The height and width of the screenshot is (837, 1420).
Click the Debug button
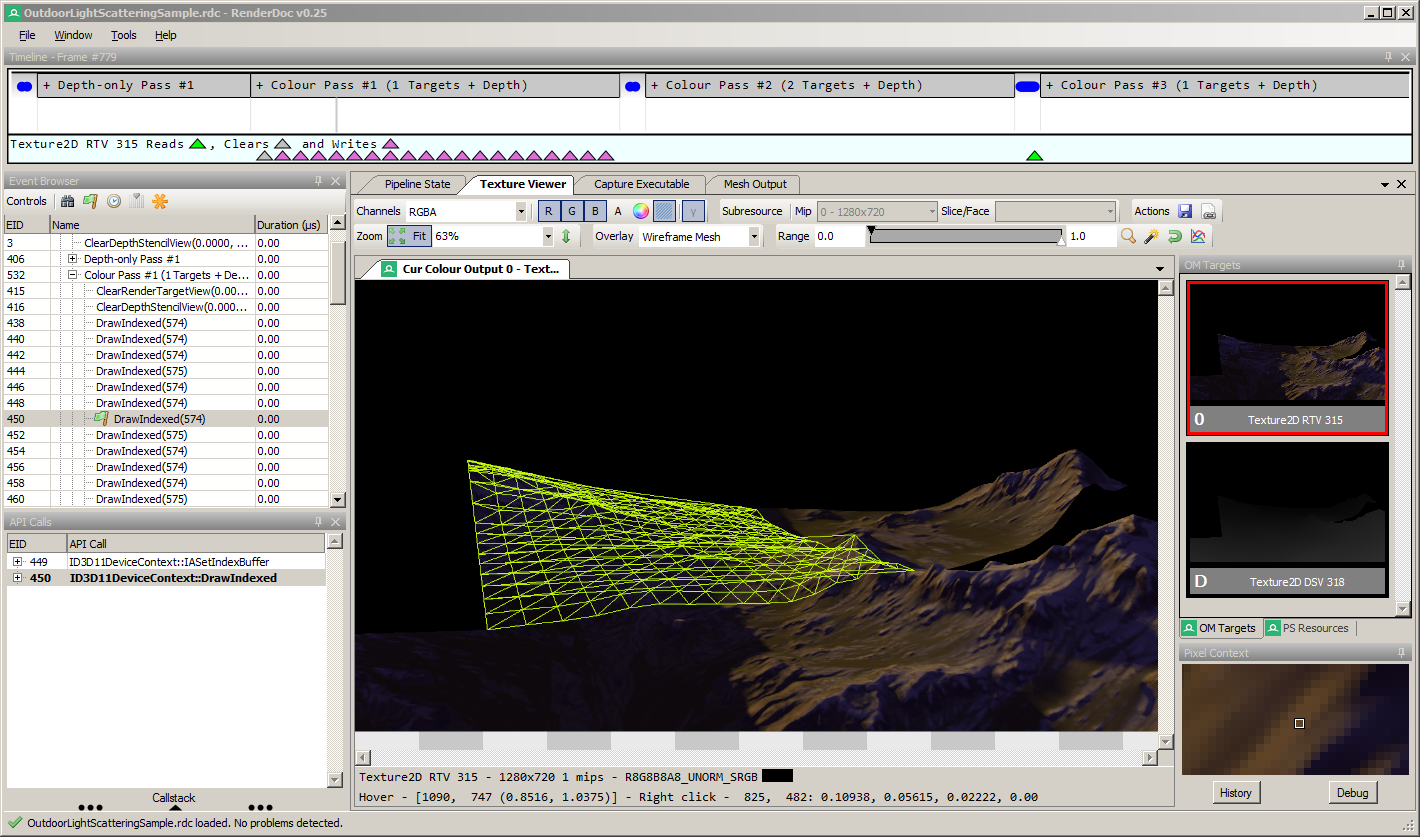tap(1352, 793)
